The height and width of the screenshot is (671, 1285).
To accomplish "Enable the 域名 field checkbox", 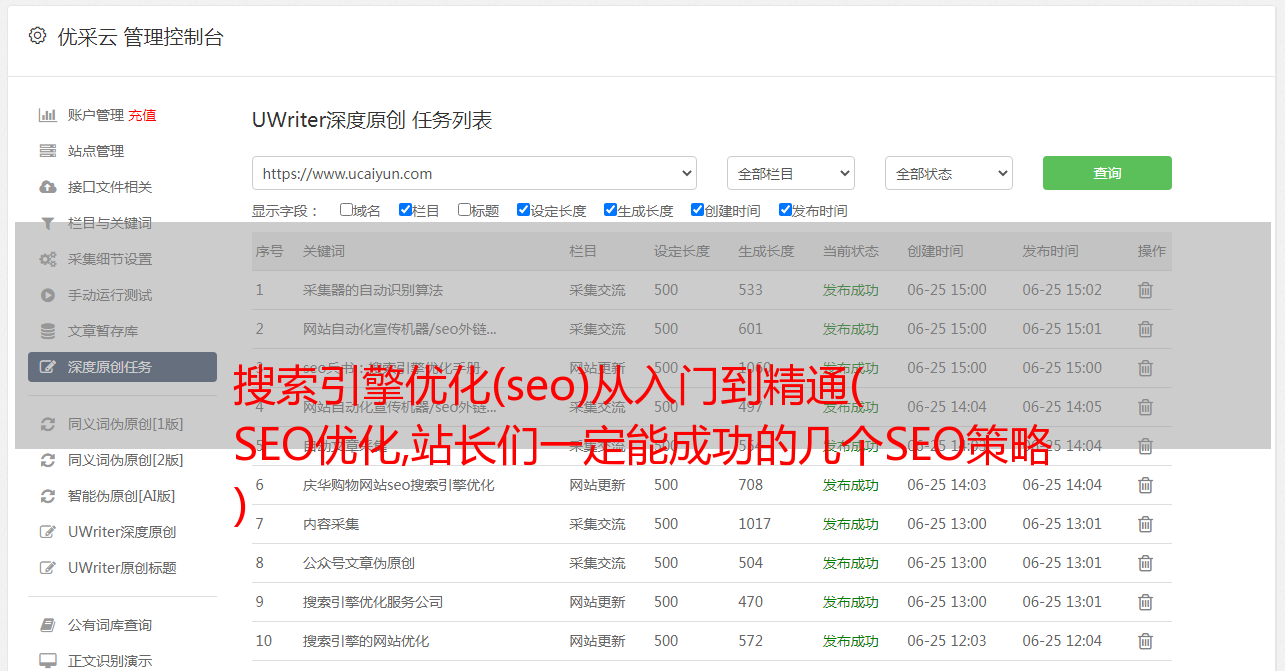I will (346, 210).
